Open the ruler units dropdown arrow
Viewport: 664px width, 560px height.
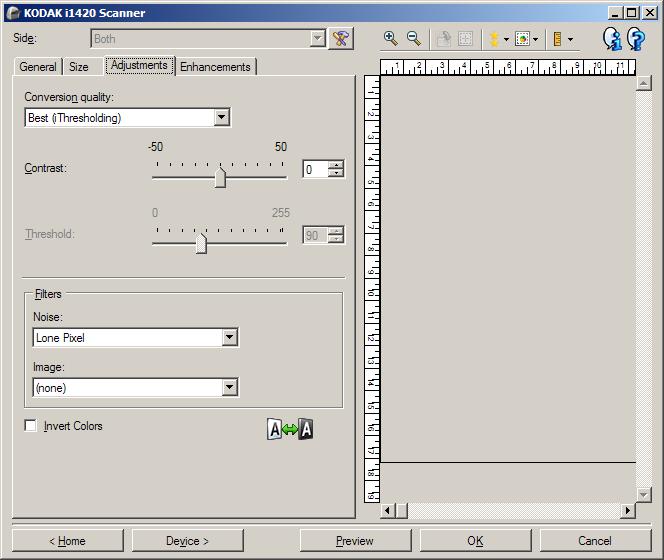570,39
